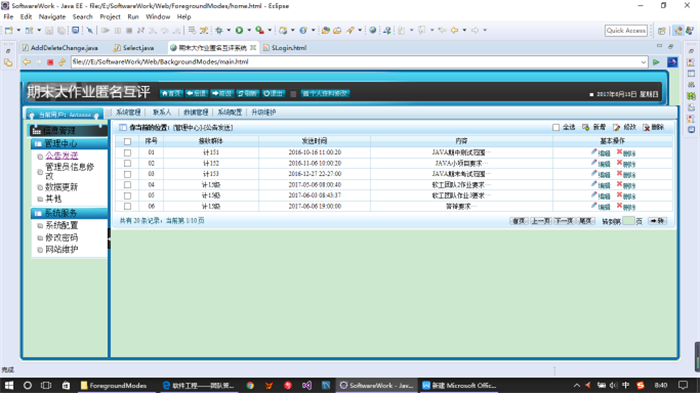
Task: Check the box for row 01
Action: [128, 153]
